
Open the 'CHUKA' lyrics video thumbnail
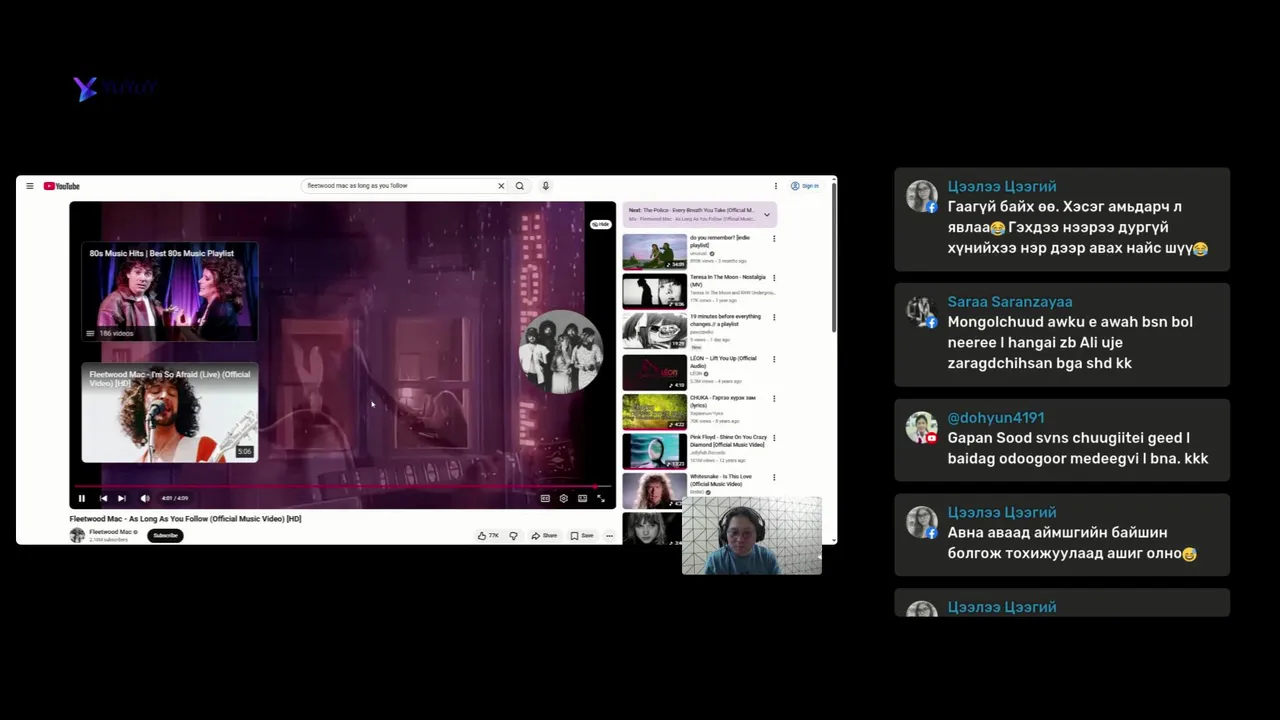[x=655, y=412]
